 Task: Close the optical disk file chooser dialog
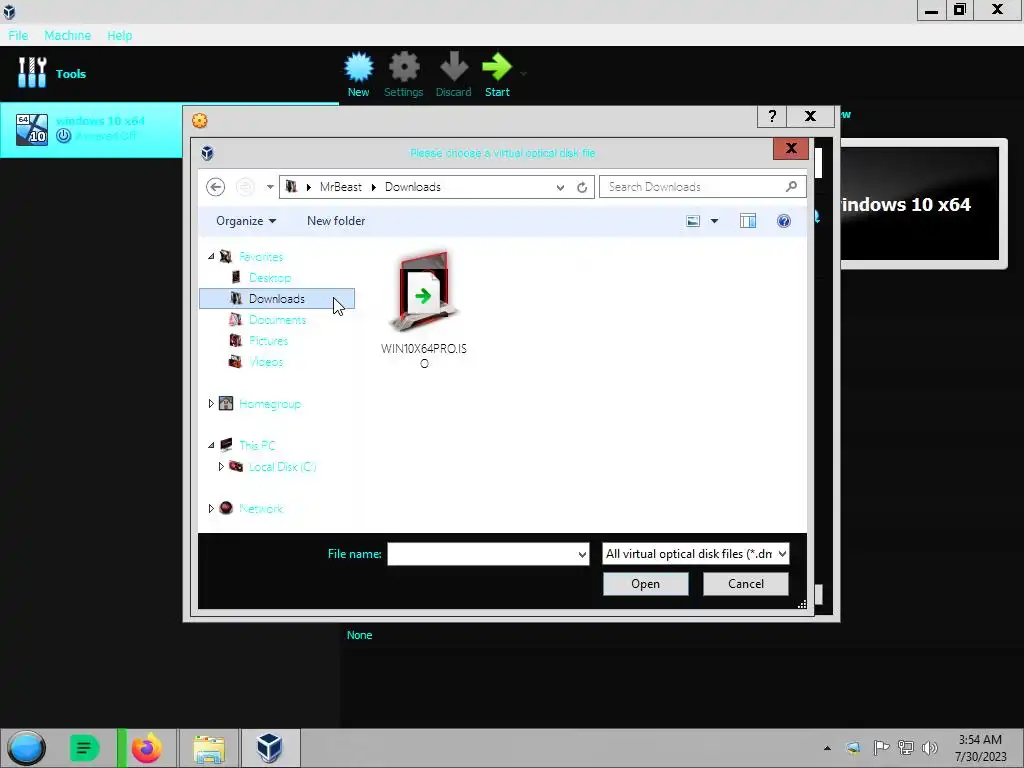pyautogui.click(x=791, y=149)
